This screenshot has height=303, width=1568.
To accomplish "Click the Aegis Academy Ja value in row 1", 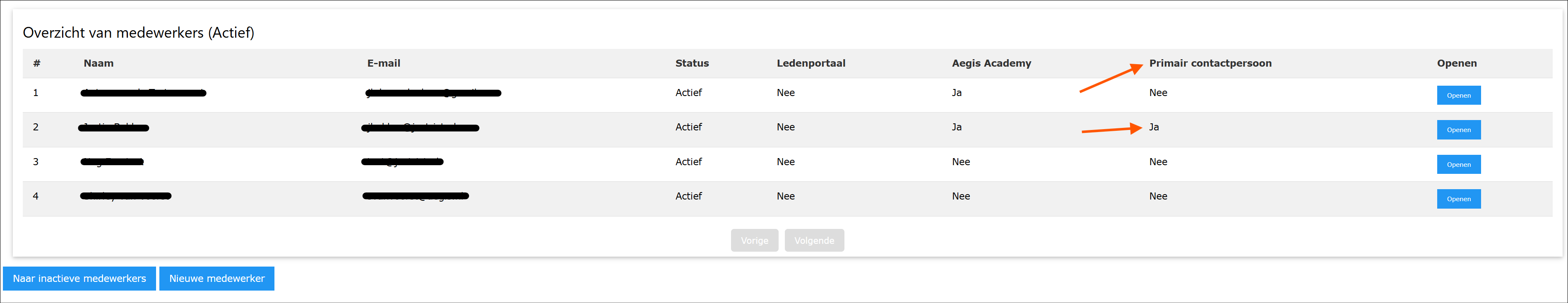I will (x=957, y=92).
